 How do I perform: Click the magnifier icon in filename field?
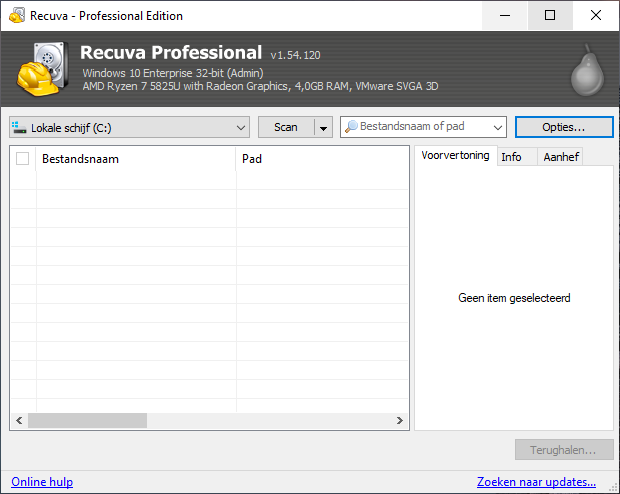pyautogui.click(x=351, y=127)
